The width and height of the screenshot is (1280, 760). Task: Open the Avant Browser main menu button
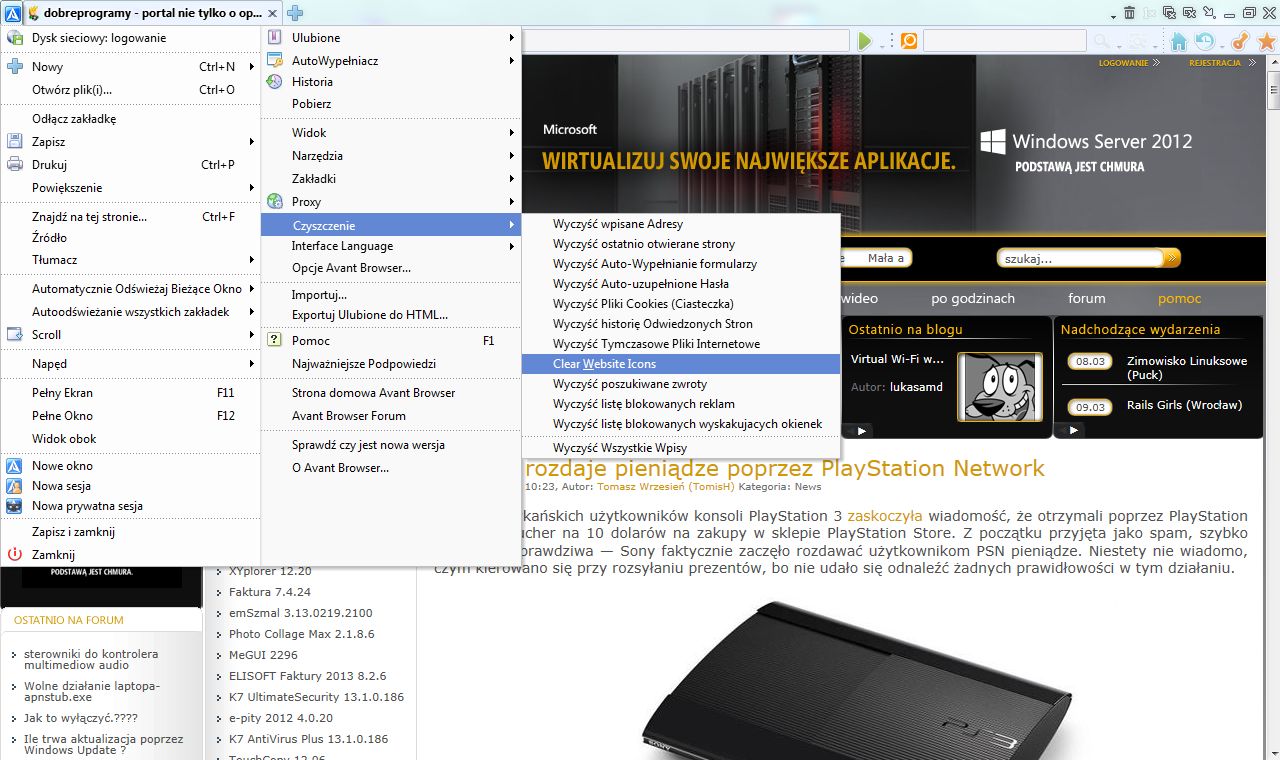(x=12, y=13)
